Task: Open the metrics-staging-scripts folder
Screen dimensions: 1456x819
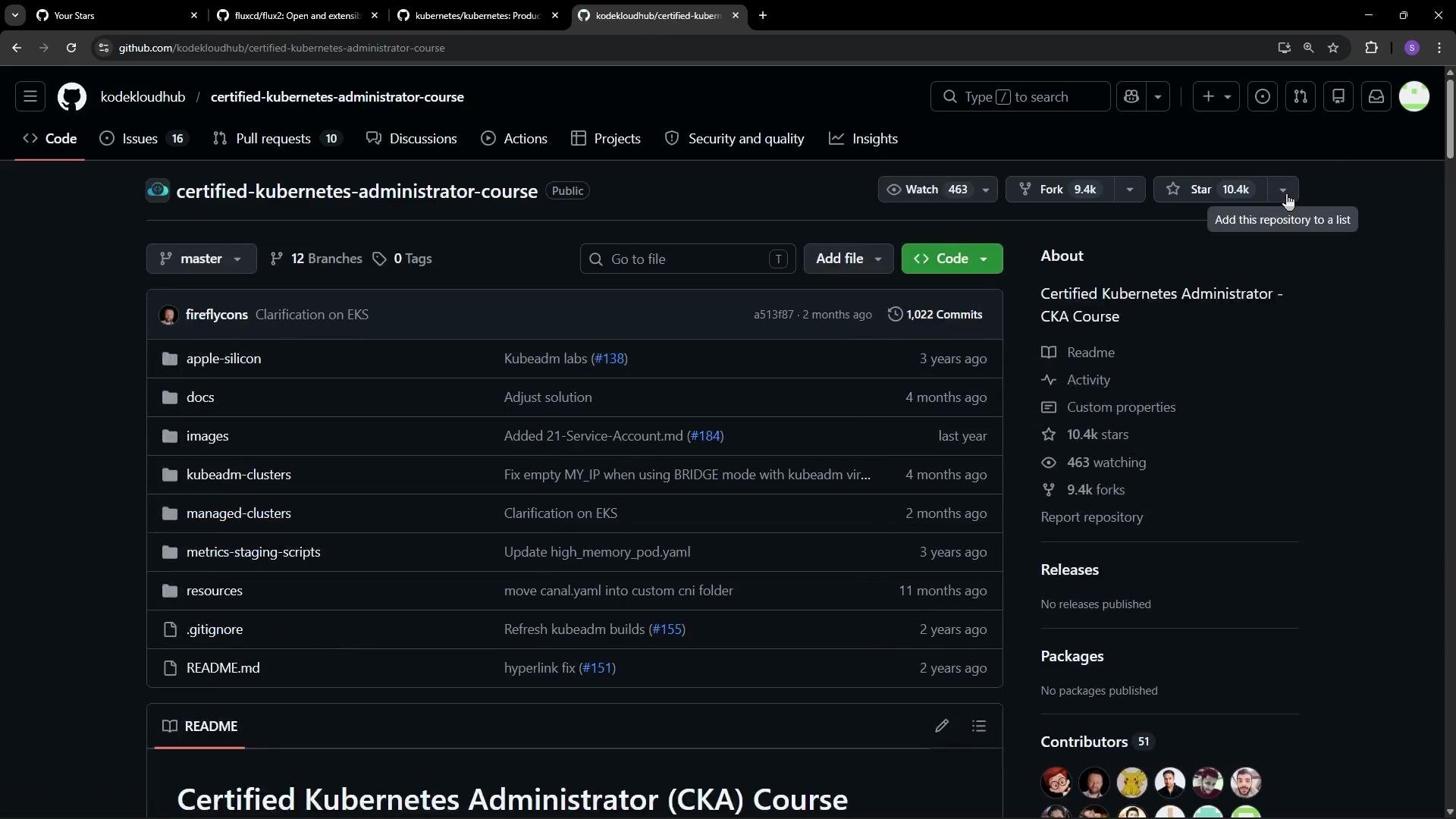Action: (253, 552)
